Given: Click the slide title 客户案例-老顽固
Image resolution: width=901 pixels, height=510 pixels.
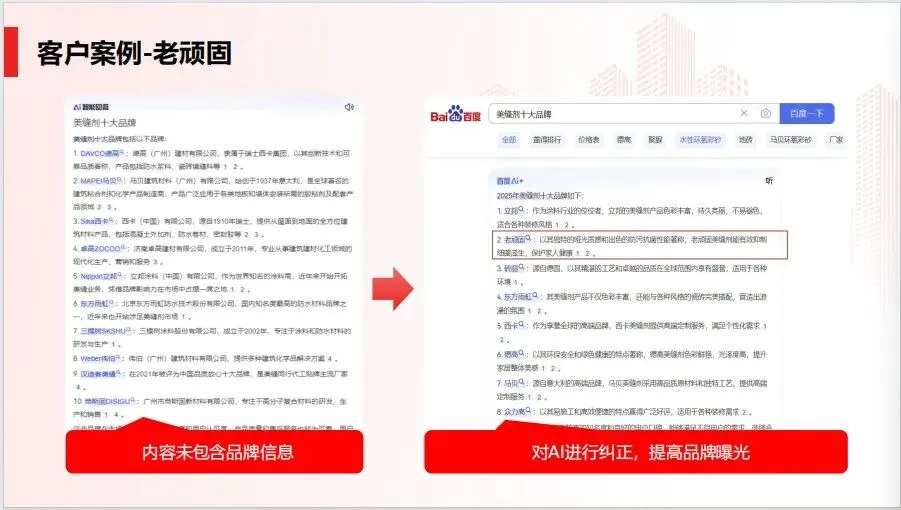Looking at the screenshot, I should pyautogui.click(x=134, y=53).
